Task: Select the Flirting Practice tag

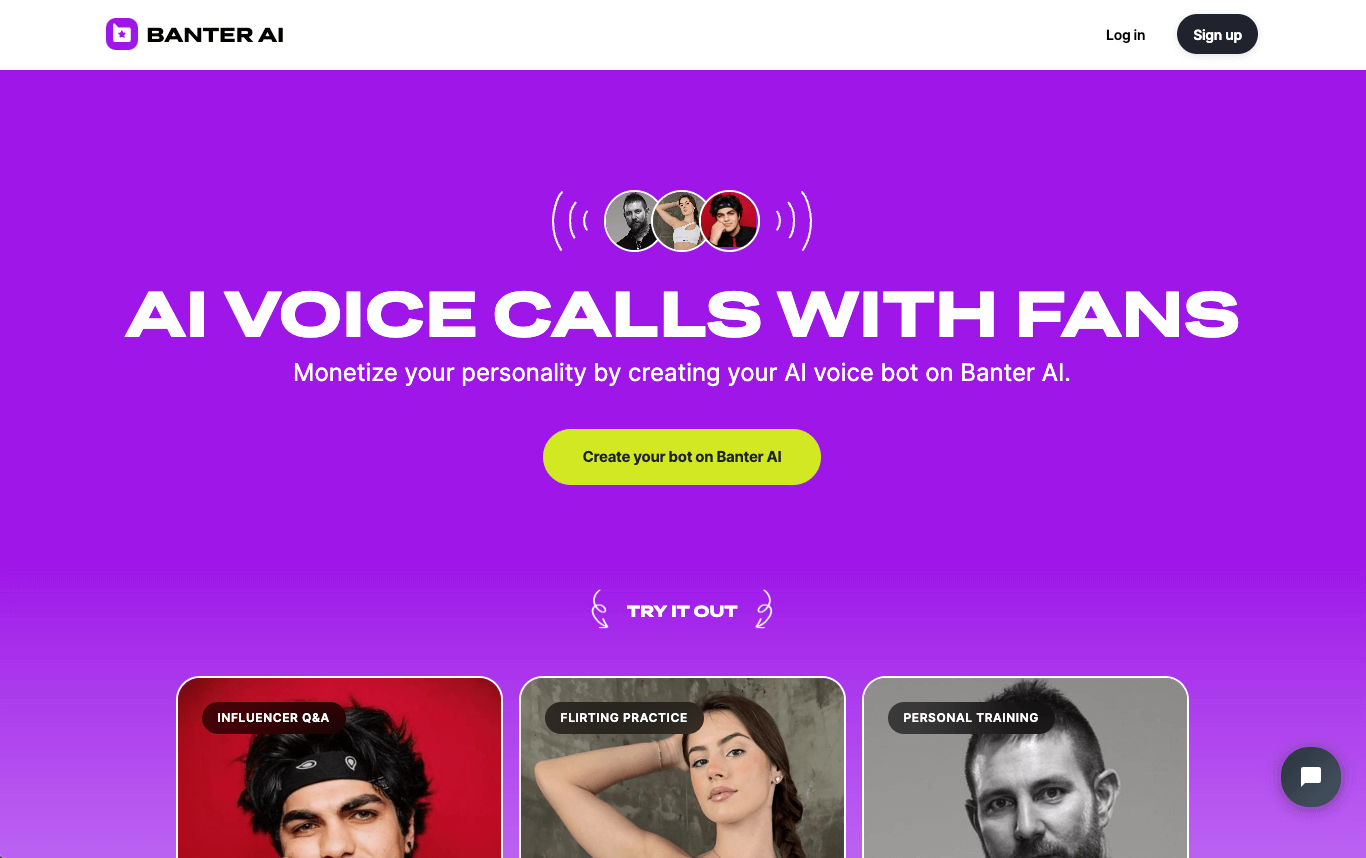Action: click(x=624, y=718)
